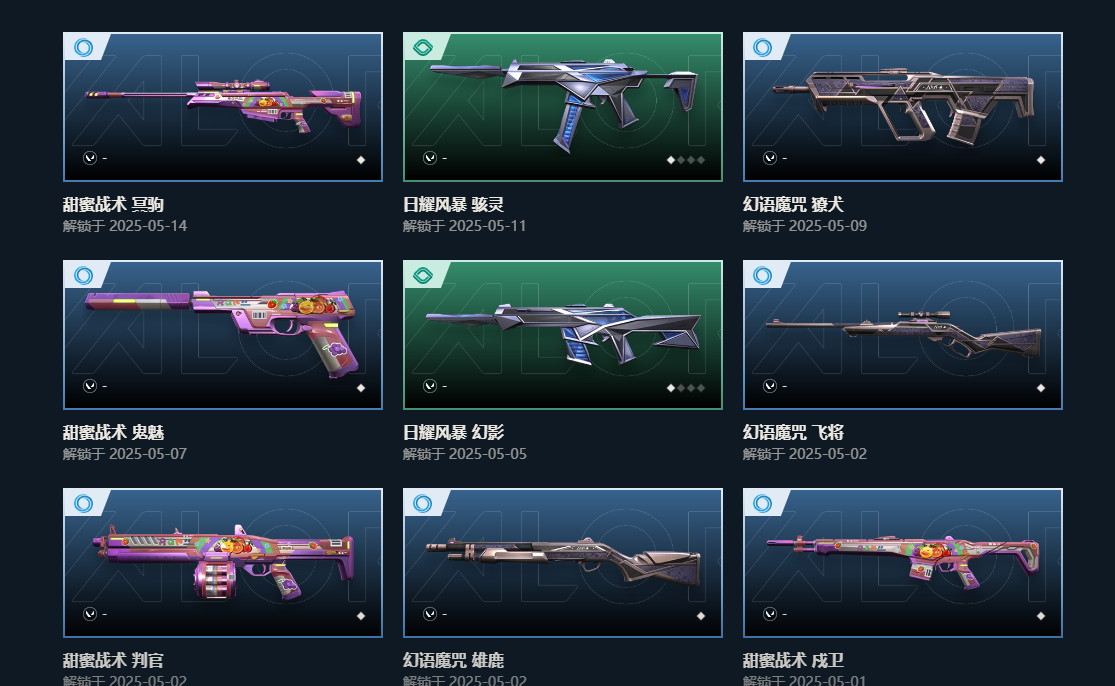Click the tier badge on 甜蜜战术 戍卫 card

pos(763,503)
